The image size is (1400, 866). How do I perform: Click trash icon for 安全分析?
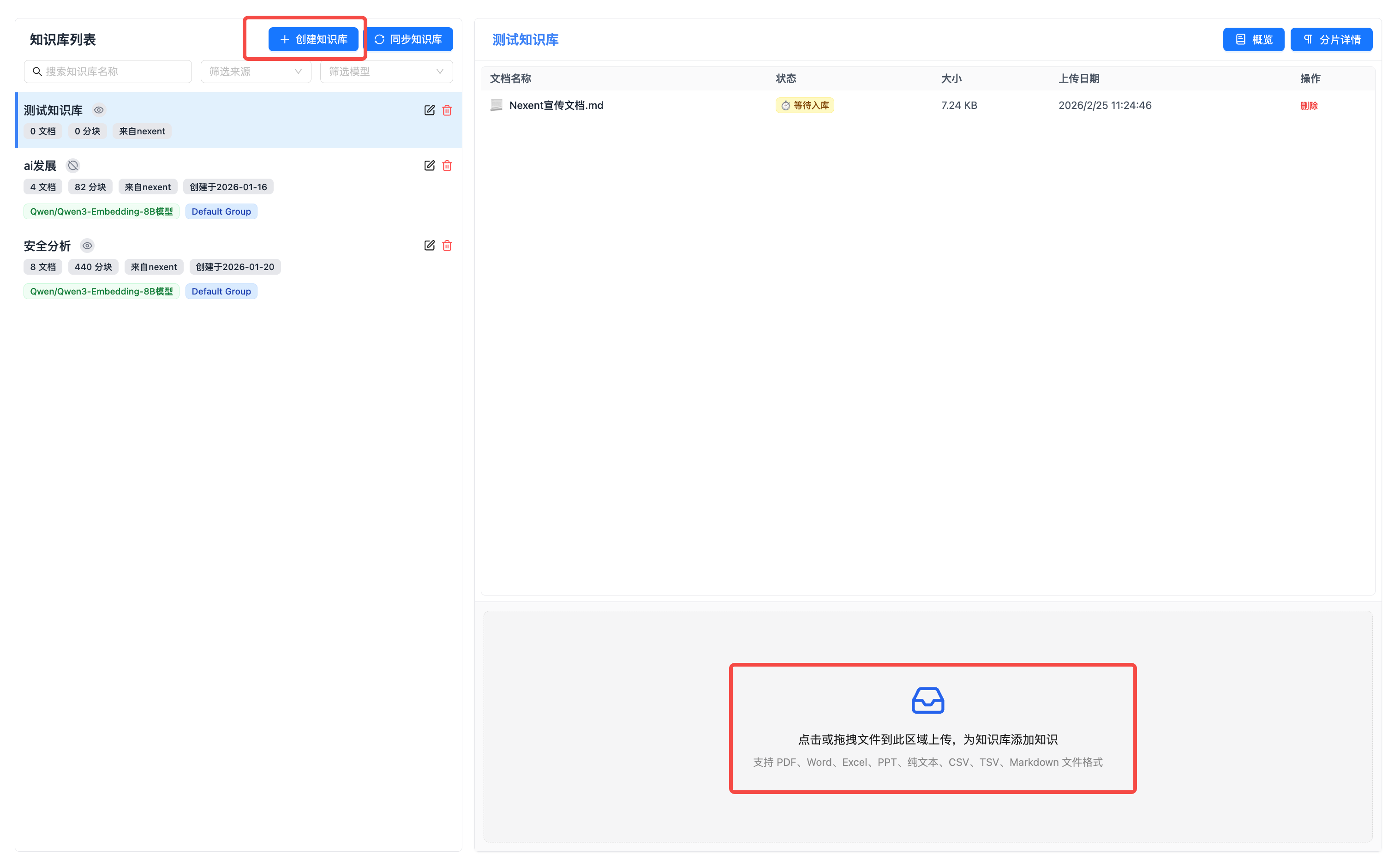click(x=447, y=245)
